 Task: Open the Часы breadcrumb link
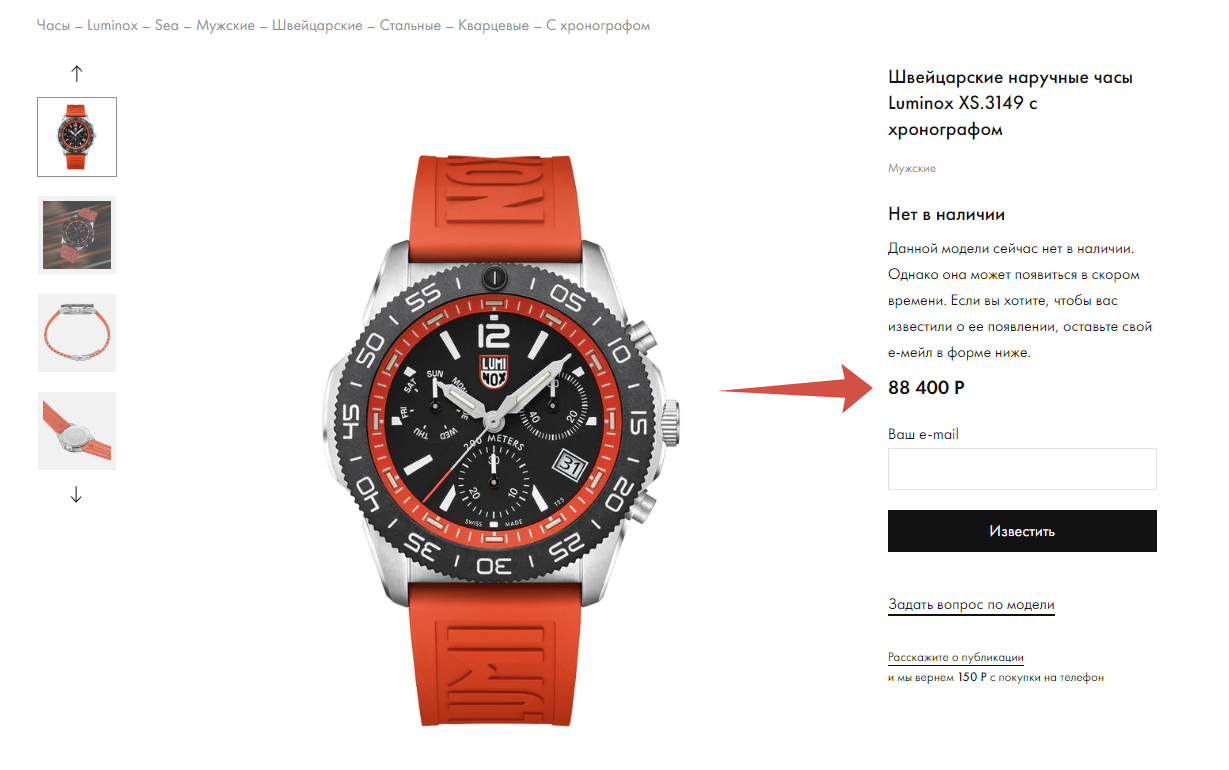[x=53, y=25]
